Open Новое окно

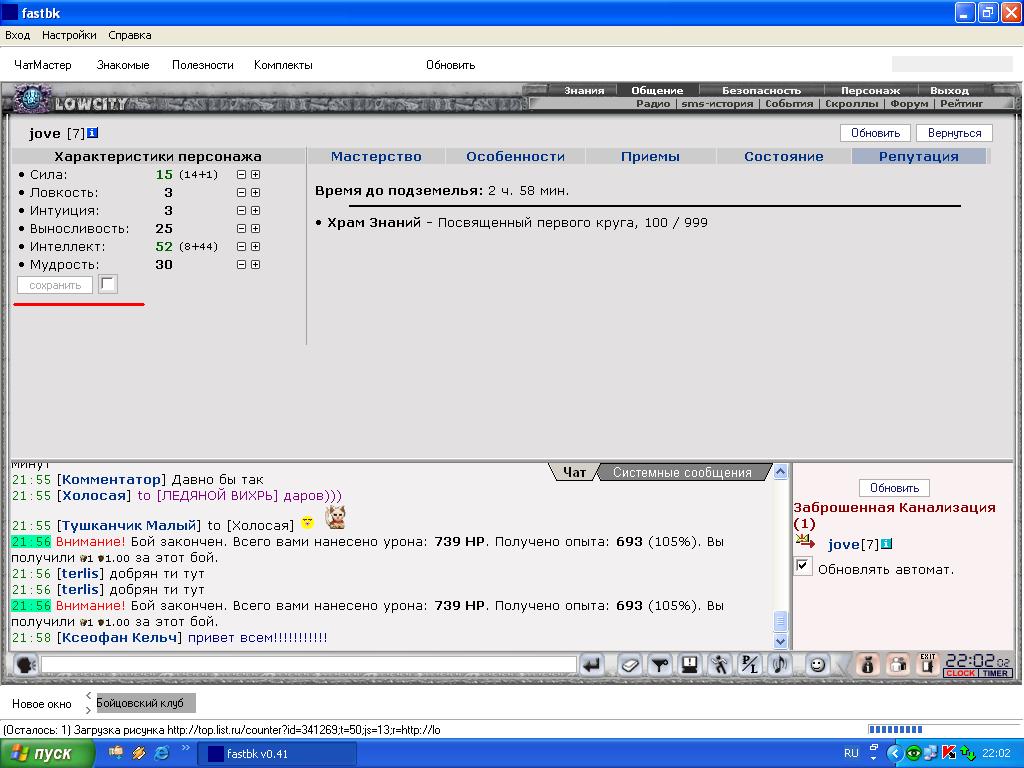(x=42, y=703)
